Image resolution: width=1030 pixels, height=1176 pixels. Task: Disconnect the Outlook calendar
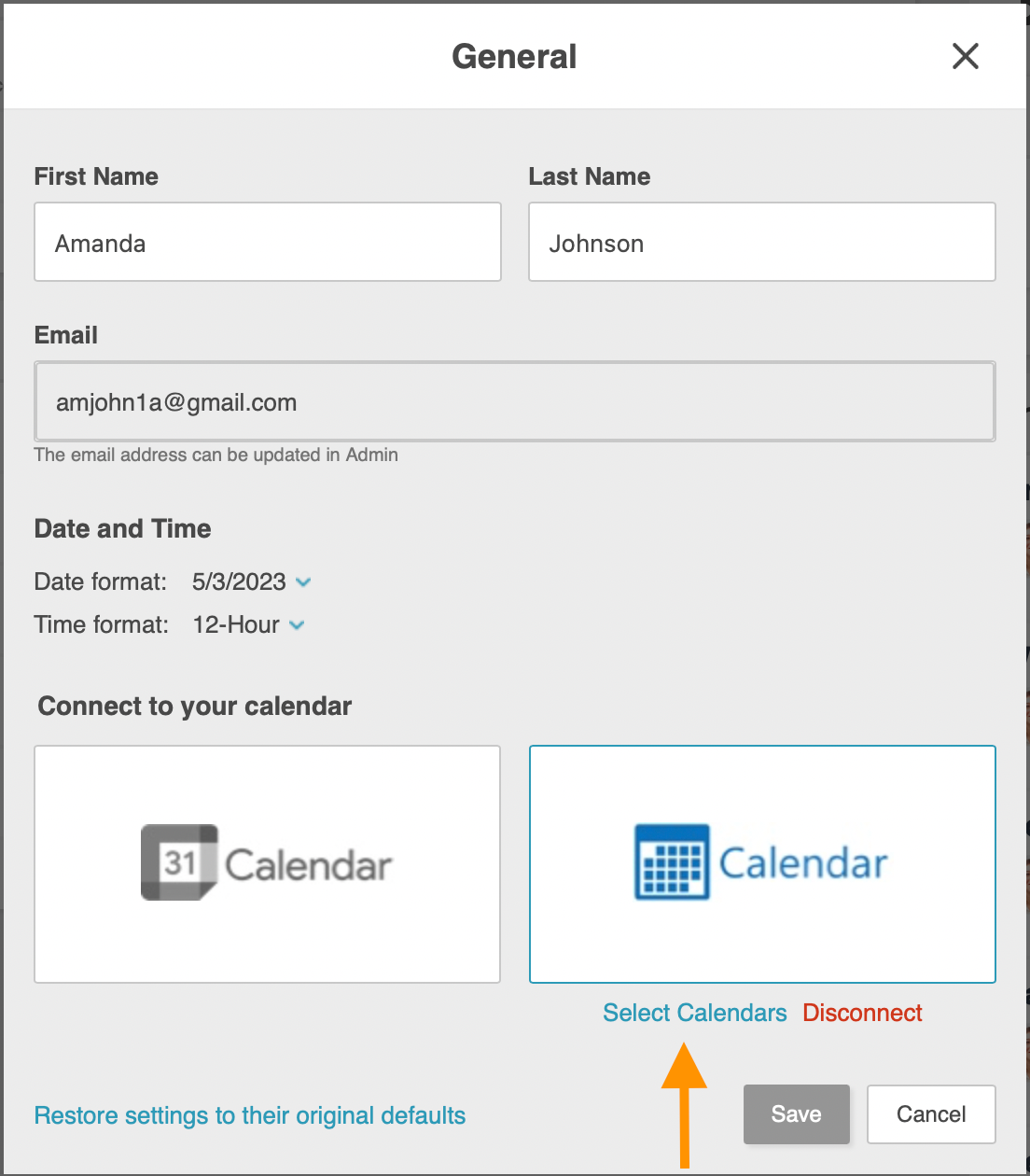[861, 1013]
